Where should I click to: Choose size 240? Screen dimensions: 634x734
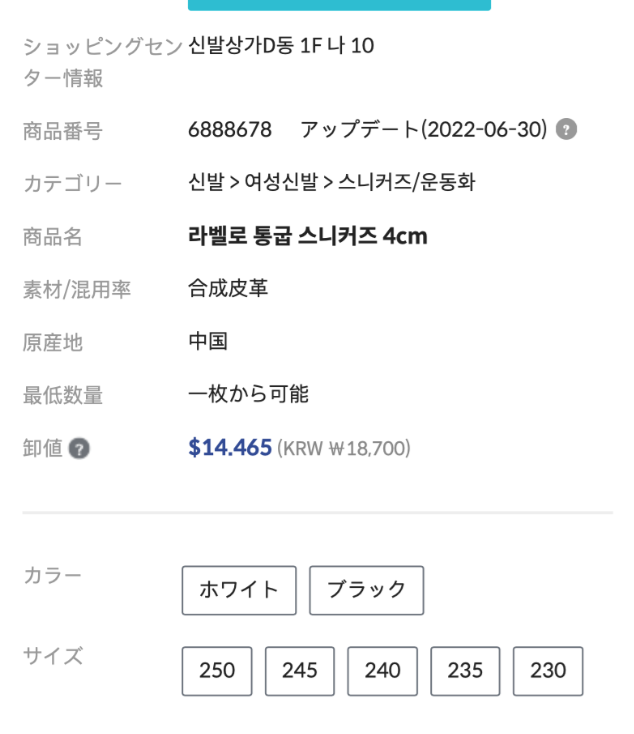pyautogui.click(x=382, y=671)
